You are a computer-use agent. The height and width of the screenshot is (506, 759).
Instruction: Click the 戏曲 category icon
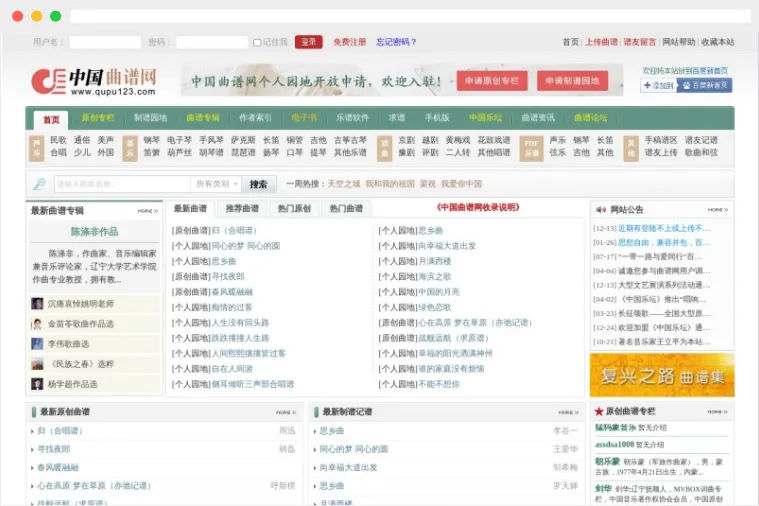coord(385,147)
